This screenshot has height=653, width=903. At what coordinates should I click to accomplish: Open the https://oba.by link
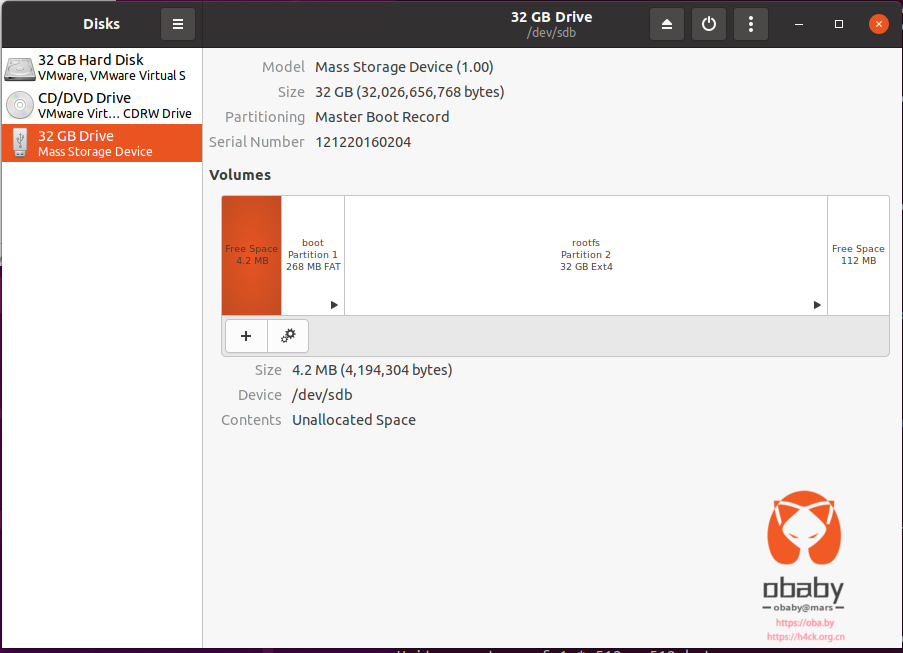click(805, 622)
